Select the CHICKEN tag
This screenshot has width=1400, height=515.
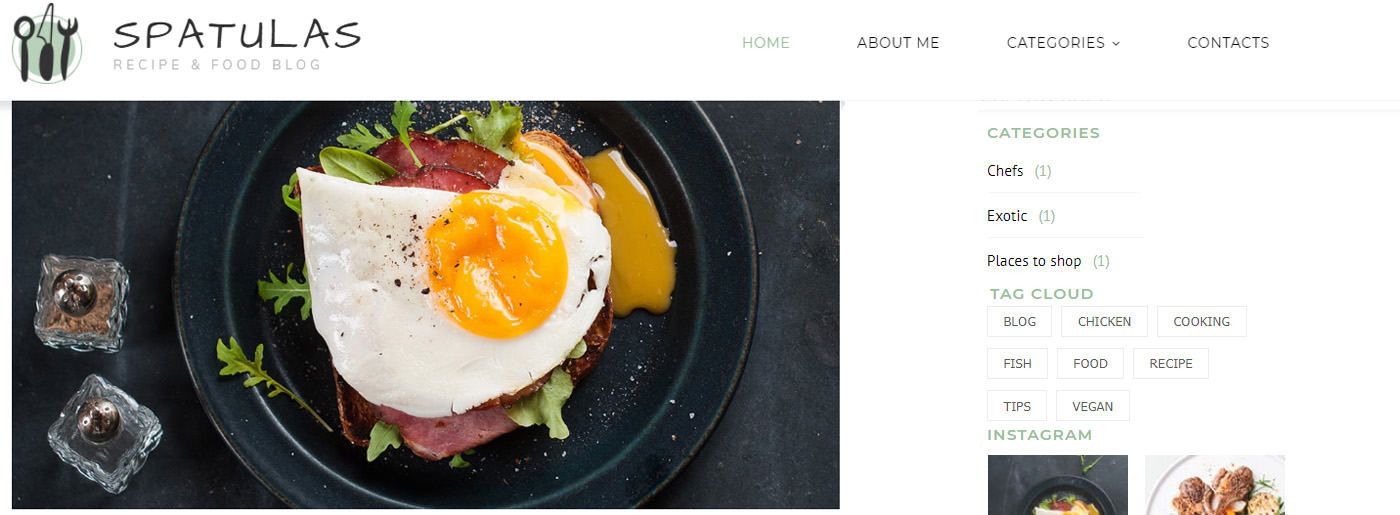click(1104, 322)
